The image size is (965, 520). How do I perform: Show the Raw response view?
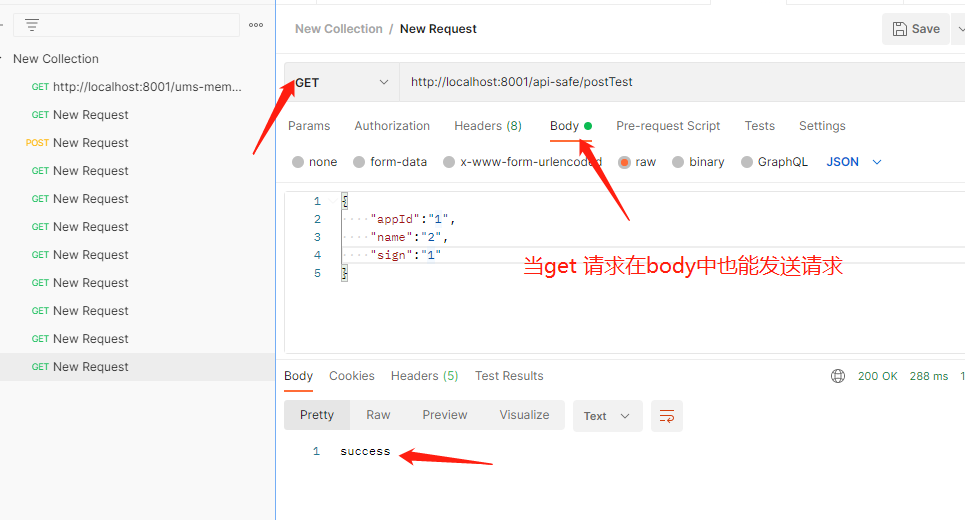click(378, 415)
